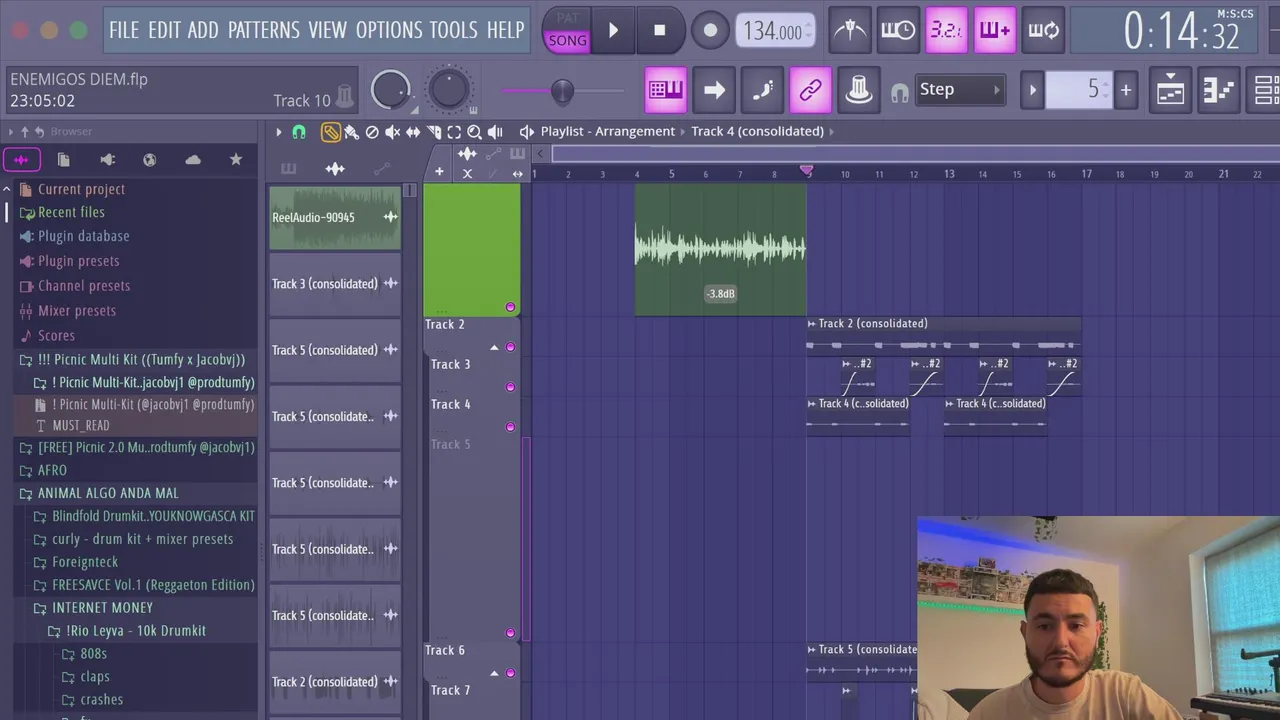This screenshot has height=720, width=1280.
Task: Switch to SONG mode
Action: point(567,41)
